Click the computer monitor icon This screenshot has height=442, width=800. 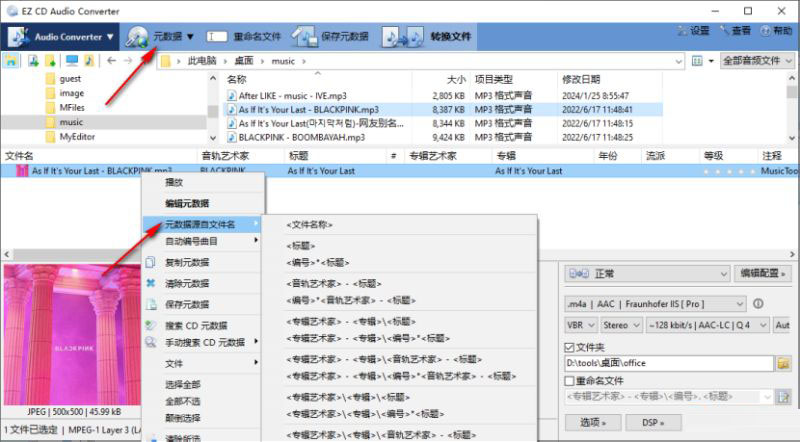pyautogui.click(x=72, y=61)
